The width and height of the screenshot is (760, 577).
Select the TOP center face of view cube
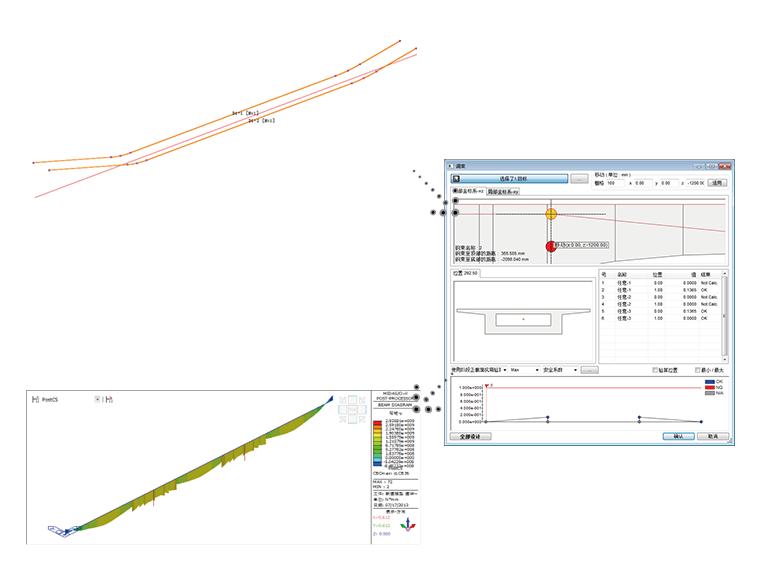coord(352,409)
